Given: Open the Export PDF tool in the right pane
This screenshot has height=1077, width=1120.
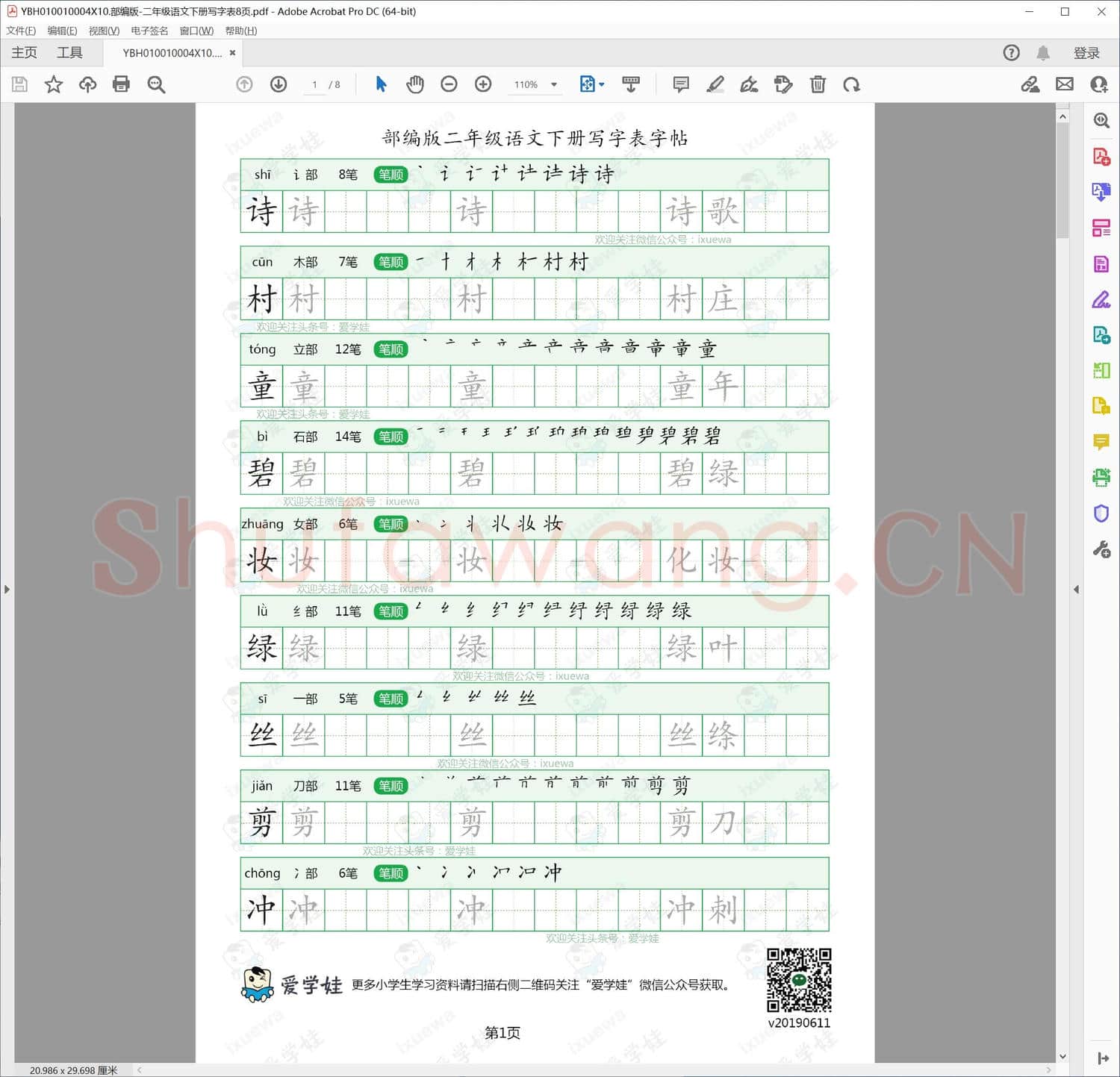Looking at the screenshot, I should (1101, 193).
